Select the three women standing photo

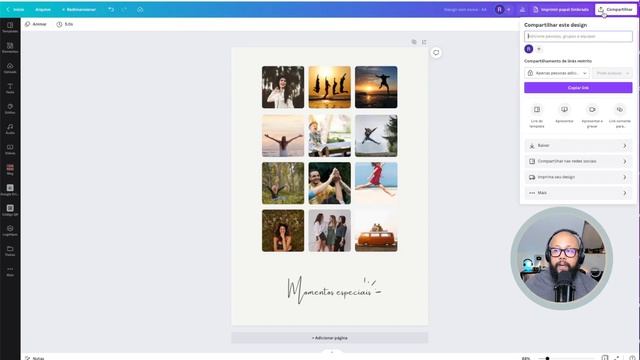tap(329, 231)
